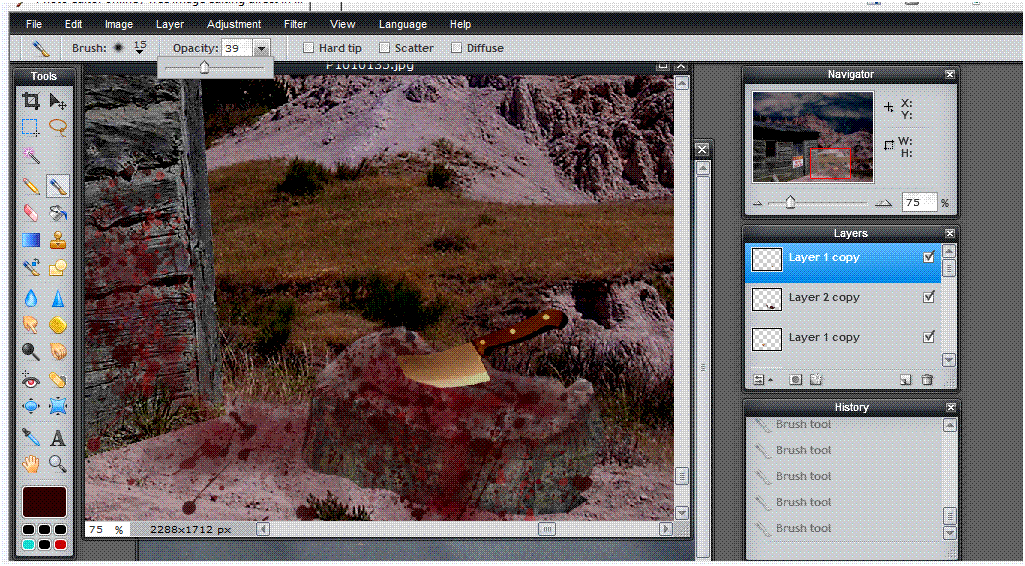Hide the Layer 2 copy layer
Screen dimensions: 1025x566
click(929, 297)
